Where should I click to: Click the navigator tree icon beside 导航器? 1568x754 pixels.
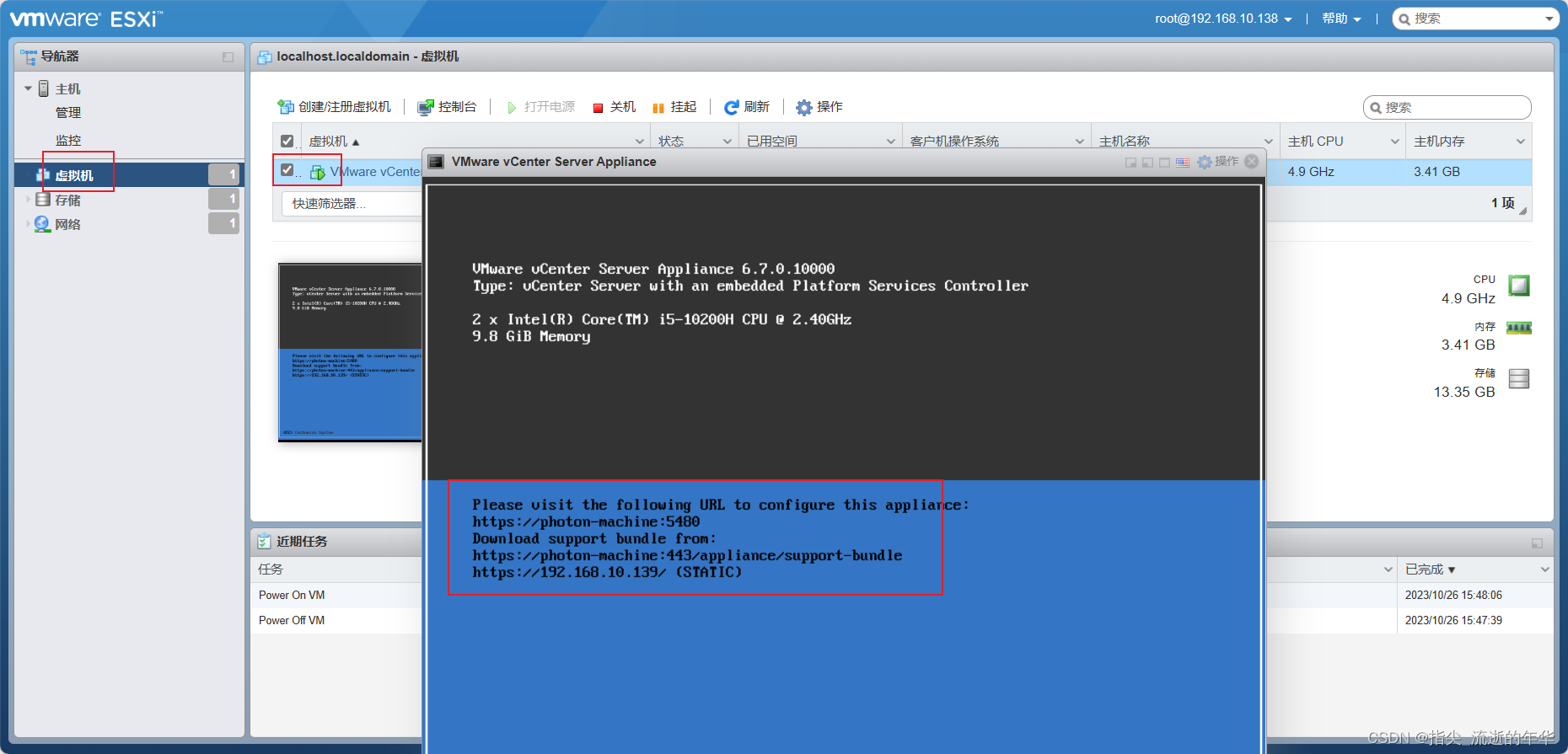pyautogui.click(x=29, y=56)
